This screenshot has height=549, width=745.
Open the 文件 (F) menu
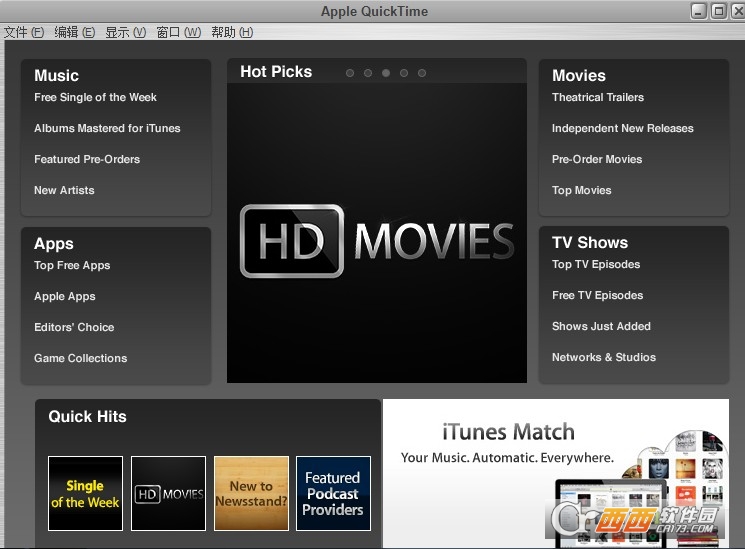pos(24,32)
